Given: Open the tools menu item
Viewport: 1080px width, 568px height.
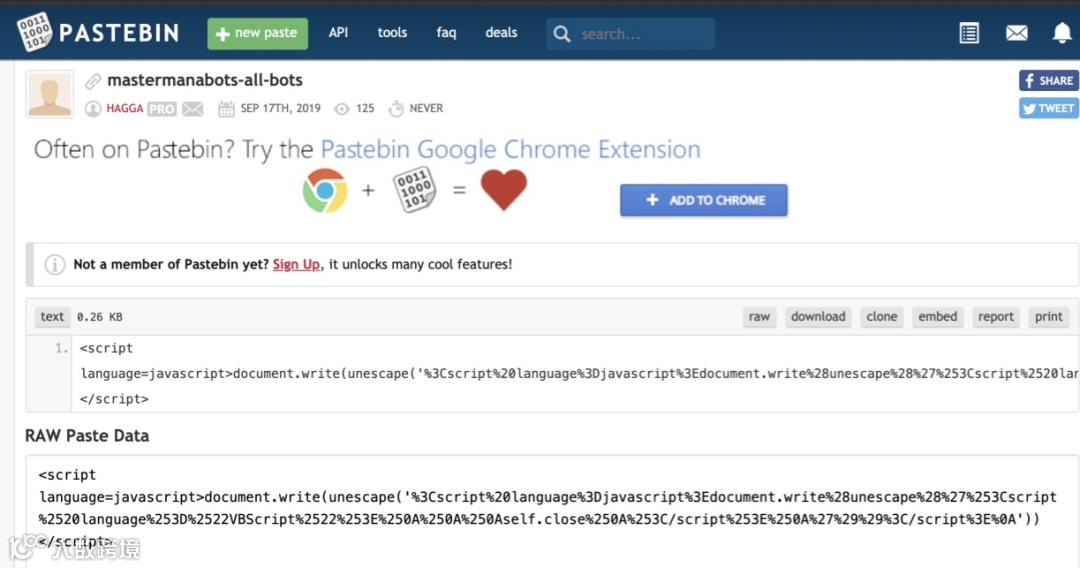Looking at the screenshot, I should pos(392,33).
